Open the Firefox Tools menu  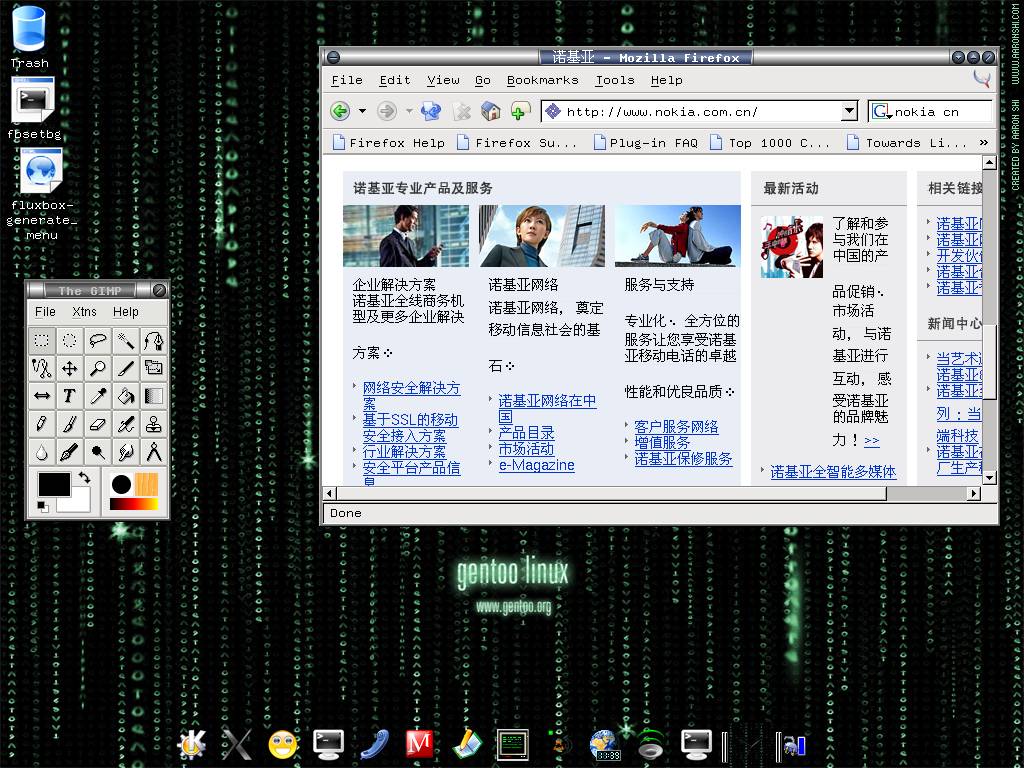click(615, 80)
